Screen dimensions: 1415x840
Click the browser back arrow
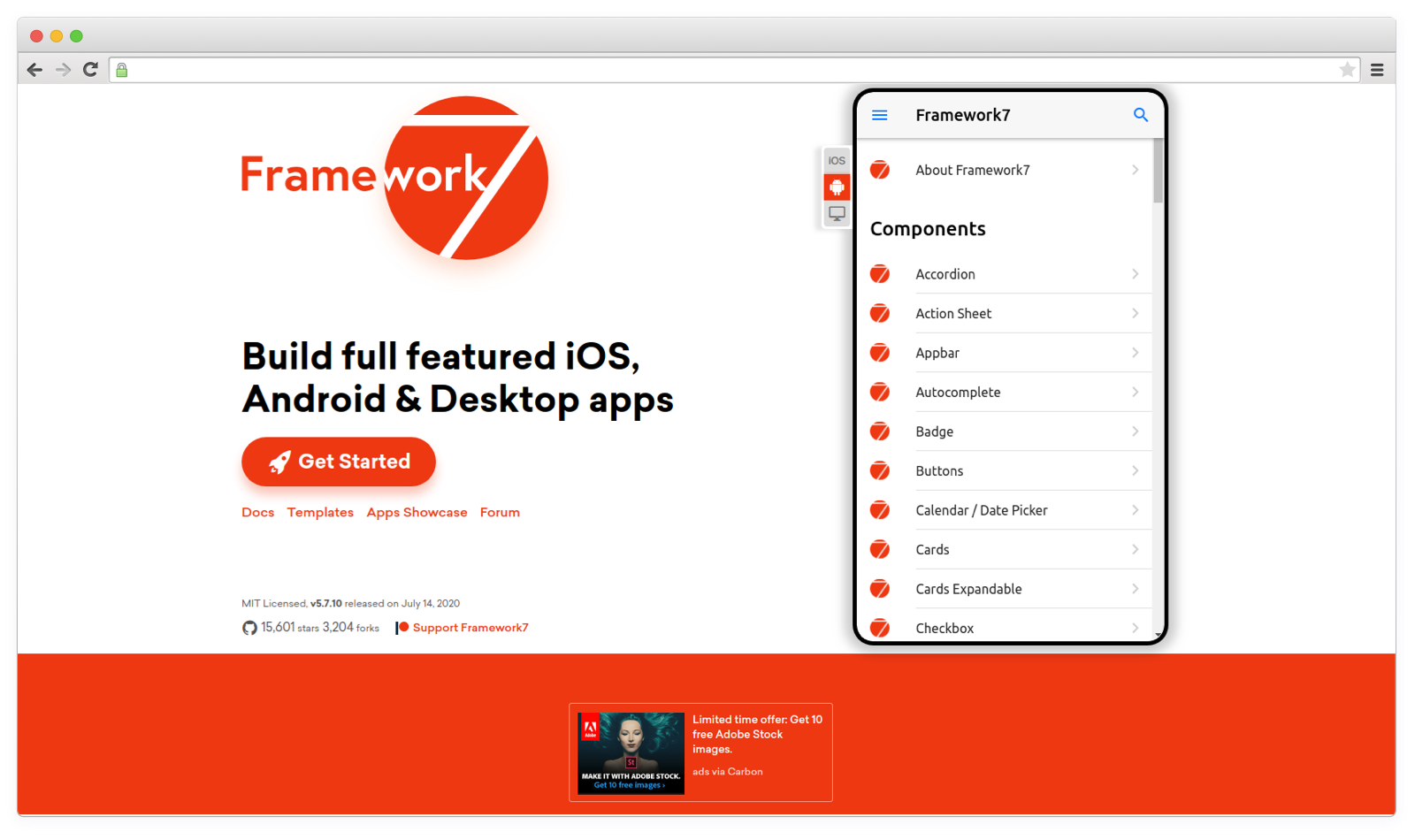[x=34, y=70]
